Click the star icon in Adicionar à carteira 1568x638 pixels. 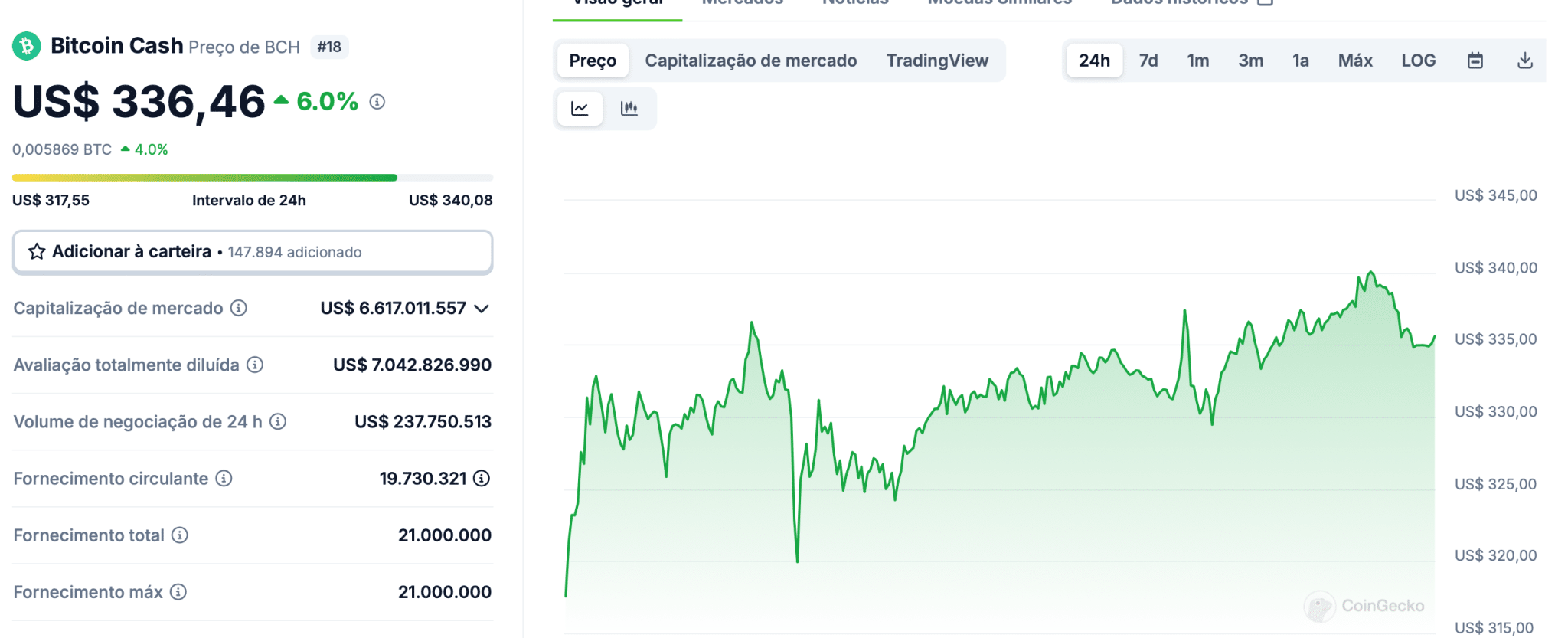coord(37,251)
